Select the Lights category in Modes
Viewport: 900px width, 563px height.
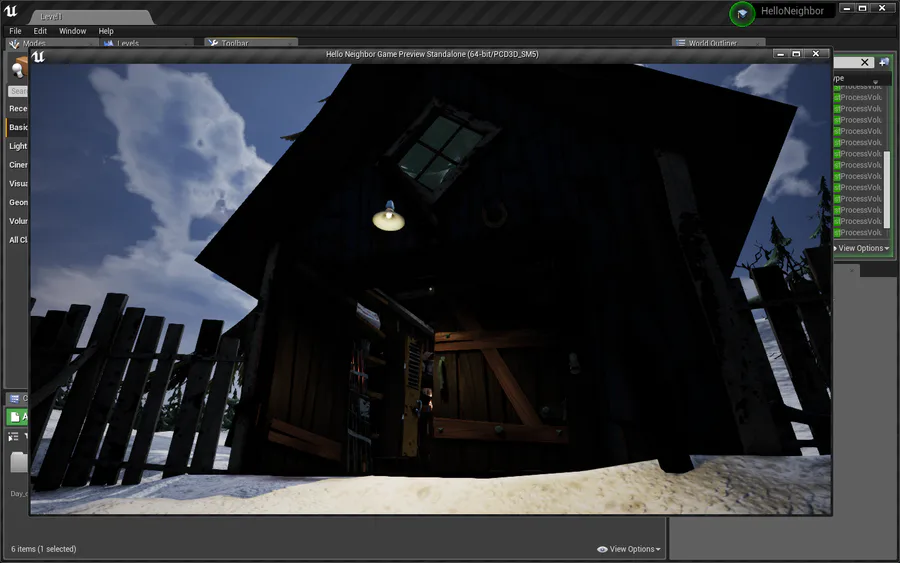coord(17,146)
